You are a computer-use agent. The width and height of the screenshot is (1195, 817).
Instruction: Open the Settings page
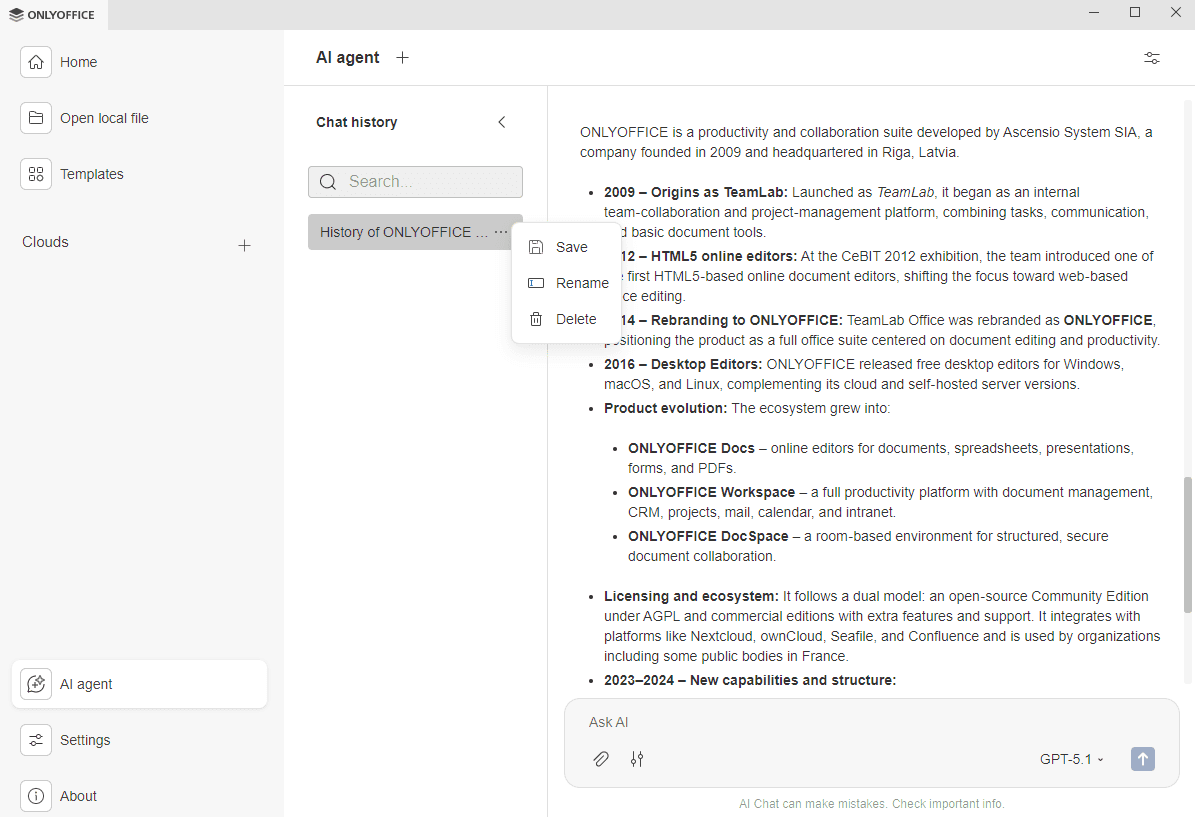pyautogui.click(x=85, y=740)
